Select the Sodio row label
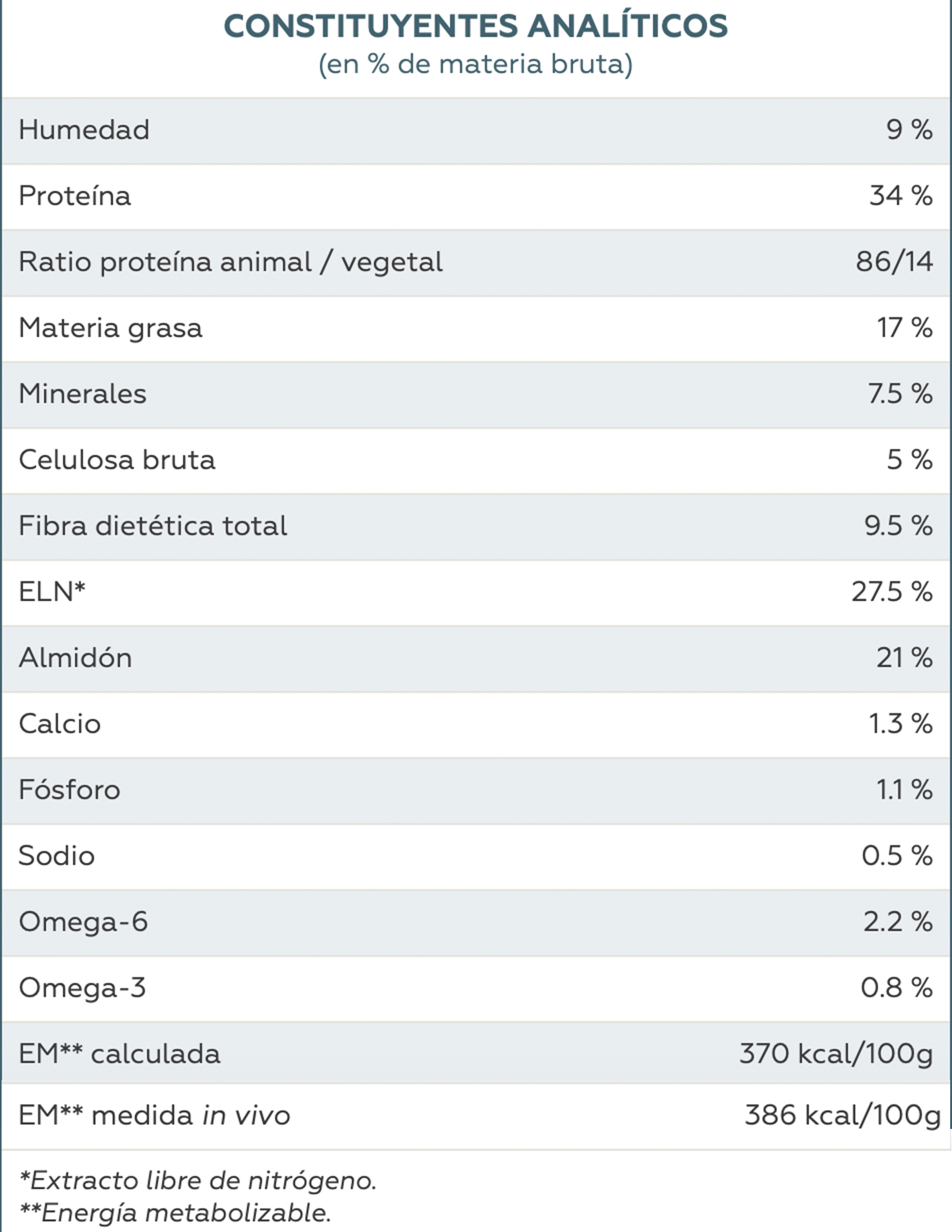The image size is (952, 1232). [56, 856]
